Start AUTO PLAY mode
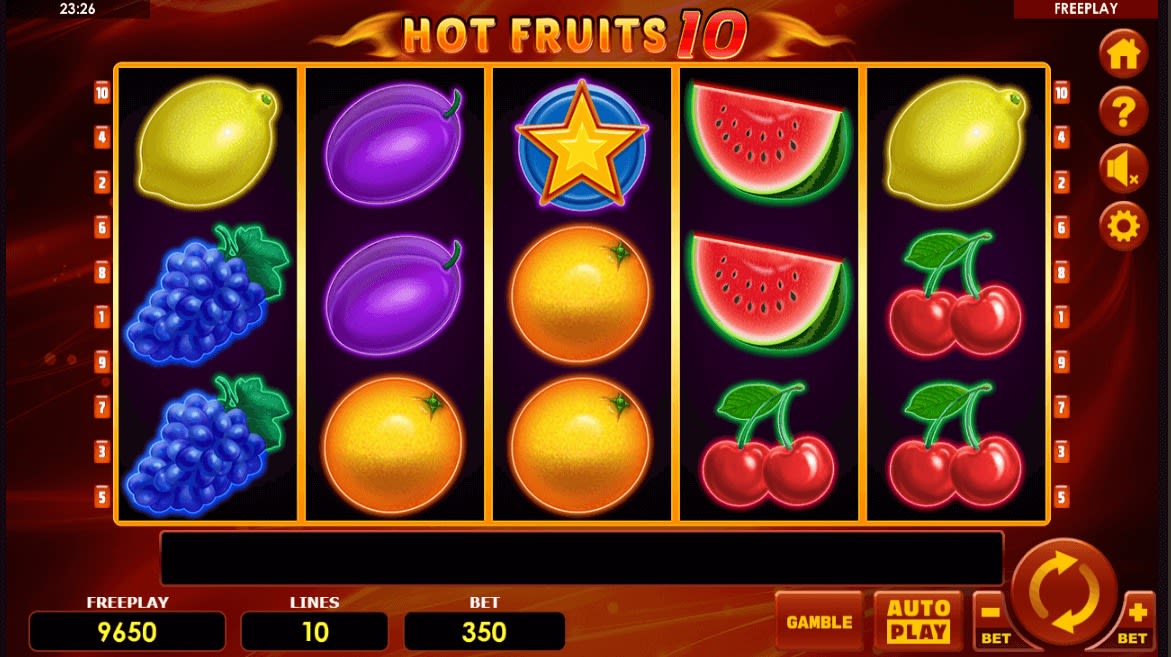 tap(919, 621)
